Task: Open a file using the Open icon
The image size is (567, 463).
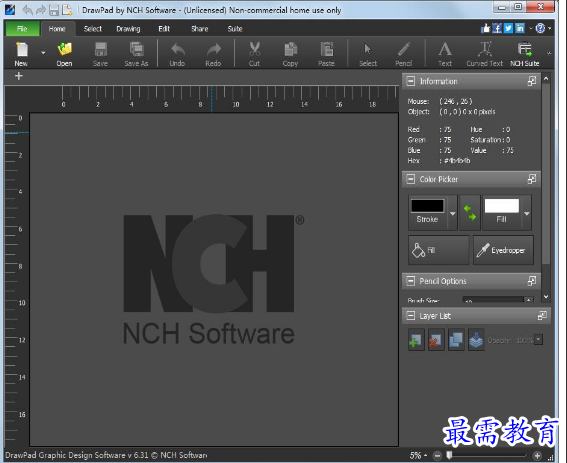Action: 64,54
